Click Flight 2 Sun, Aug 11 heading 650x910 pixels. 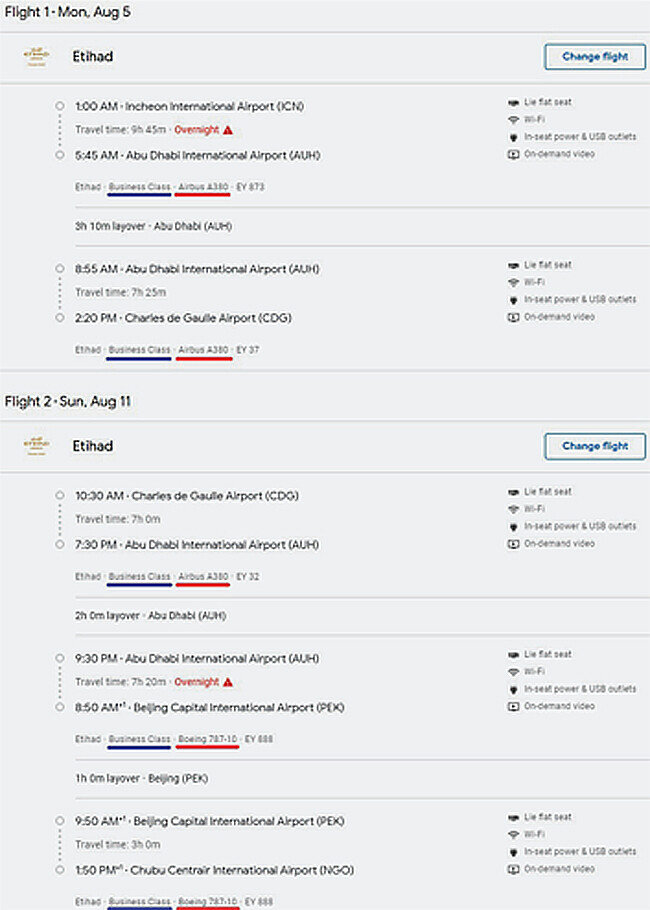[67, 402]
